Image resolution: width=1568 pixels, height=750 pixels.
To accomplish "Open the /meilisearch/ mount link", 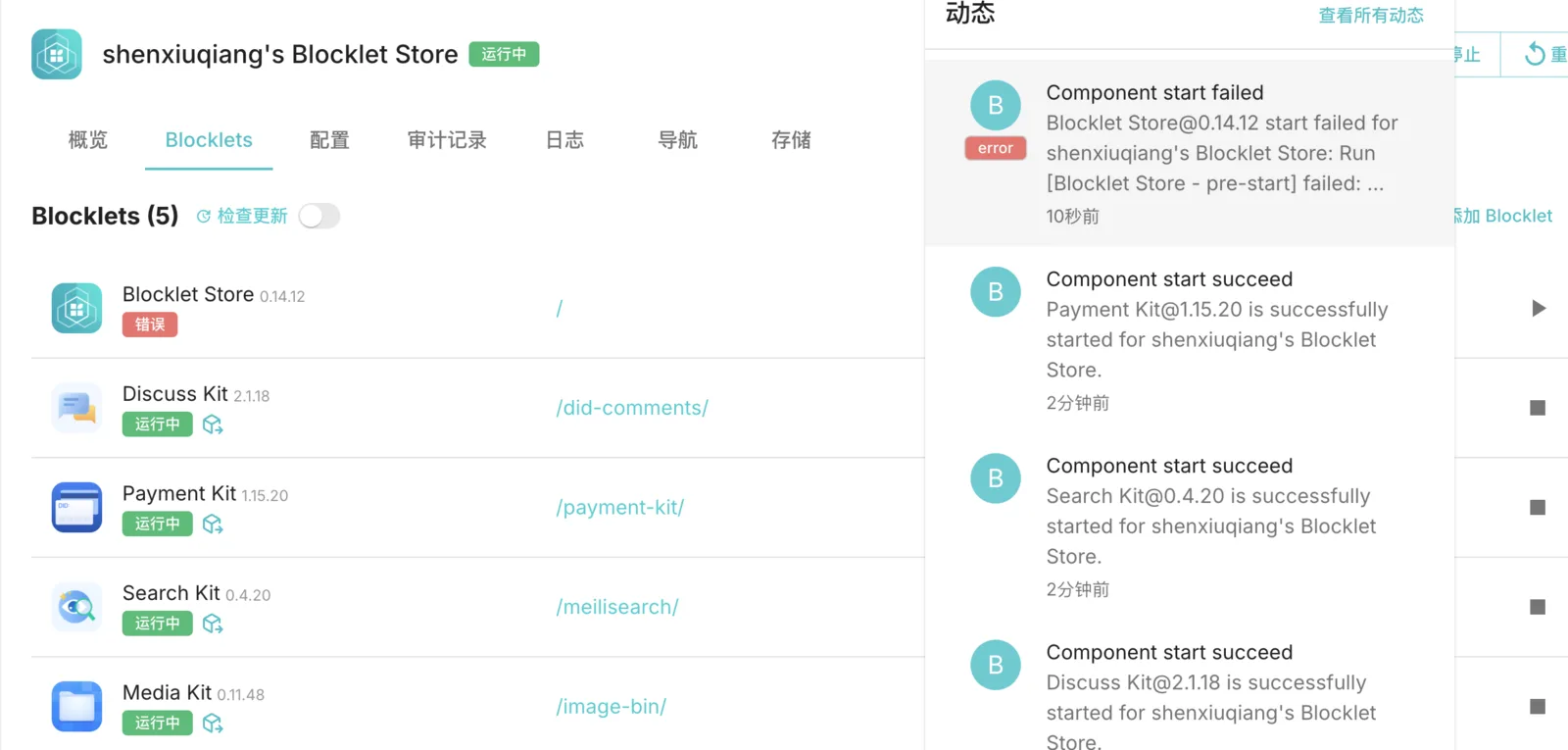I will tap(617, 608).
